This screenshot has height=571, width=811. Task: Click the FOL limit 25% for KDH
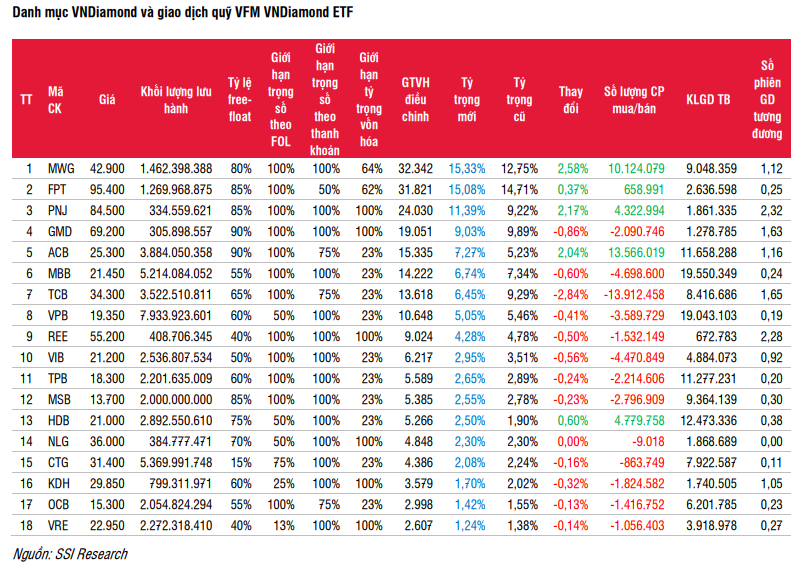tap(284, 484)
